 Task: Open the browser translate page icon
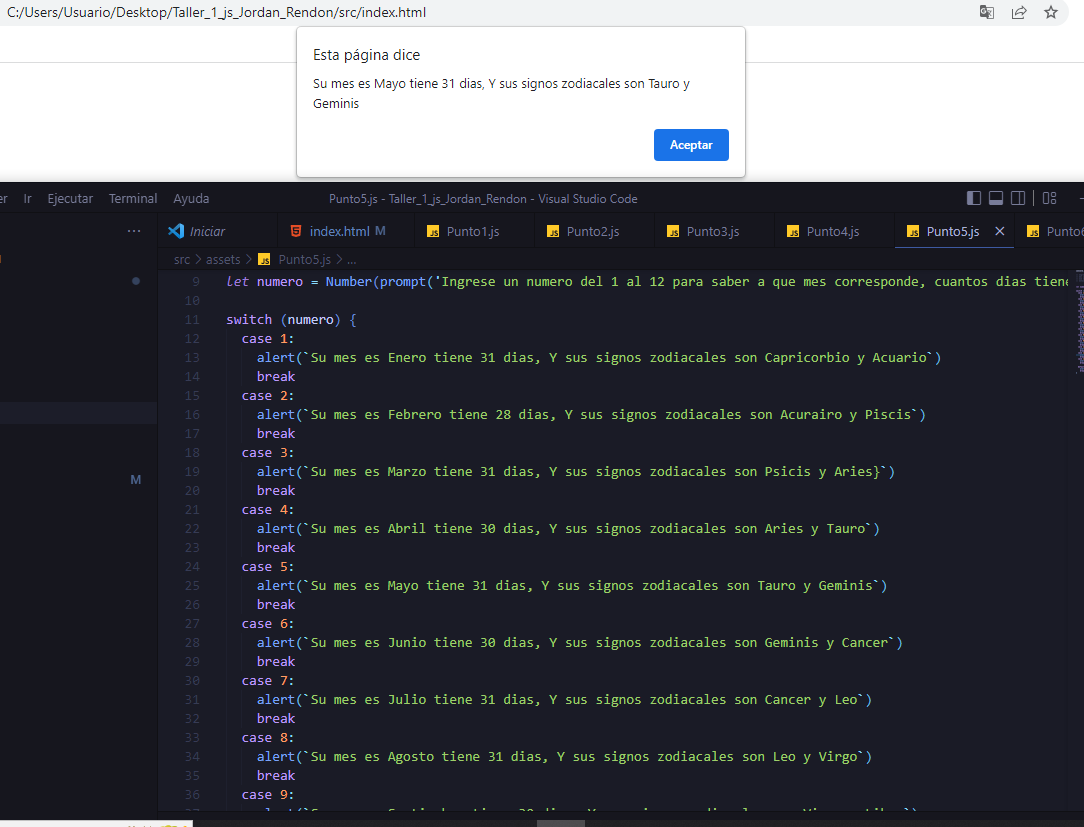pyautogui.click(x=987, y=12)
